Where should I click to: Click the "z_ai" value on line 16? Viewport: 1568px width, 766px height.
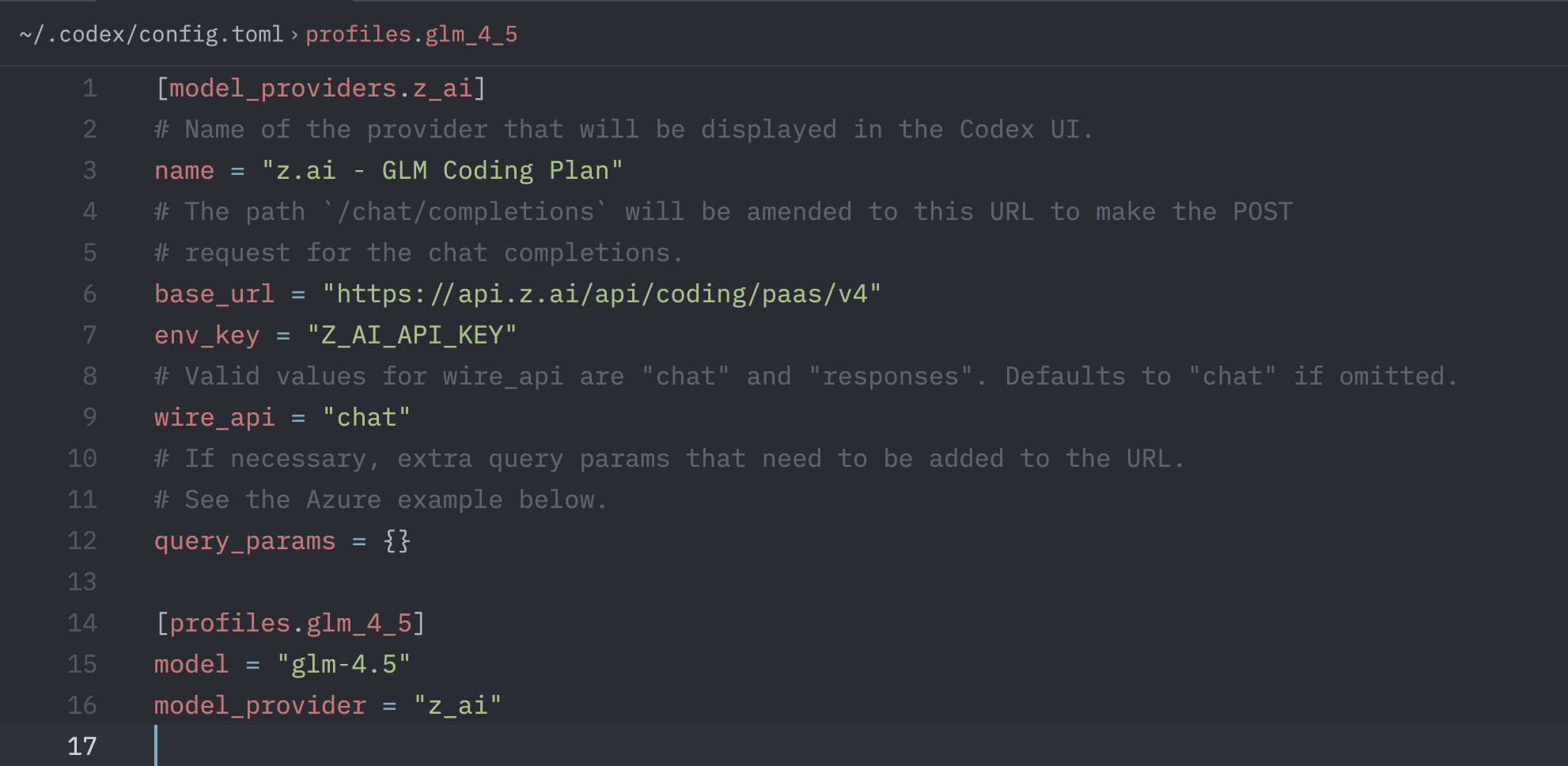point(457,705)
